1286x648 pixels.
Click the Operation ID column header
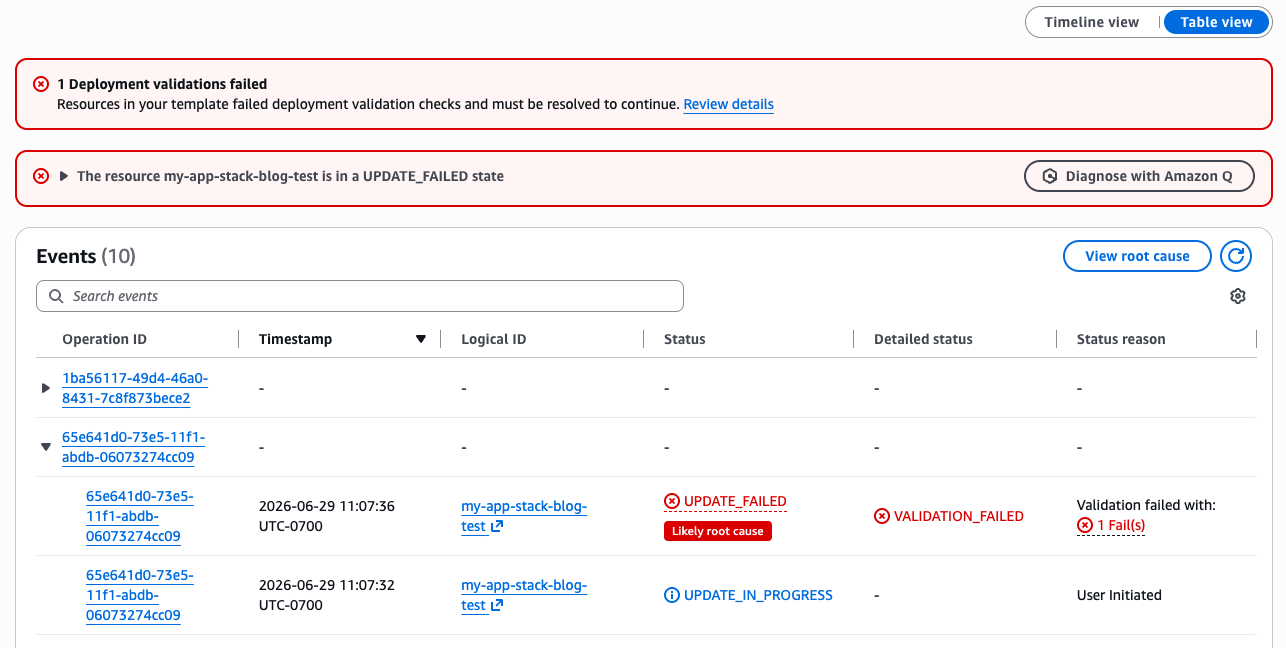104,339
